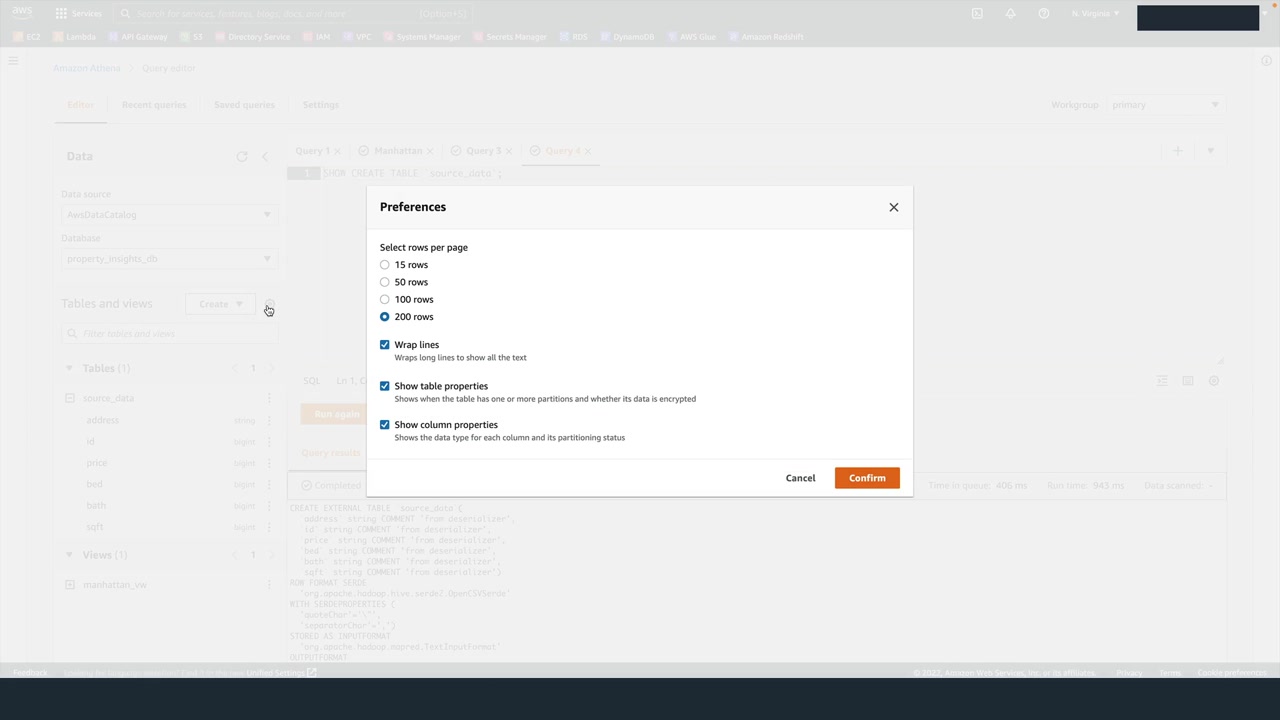Click the Run again button
Viewport: 1280px width, 720px height.
[x=337, y=414]
